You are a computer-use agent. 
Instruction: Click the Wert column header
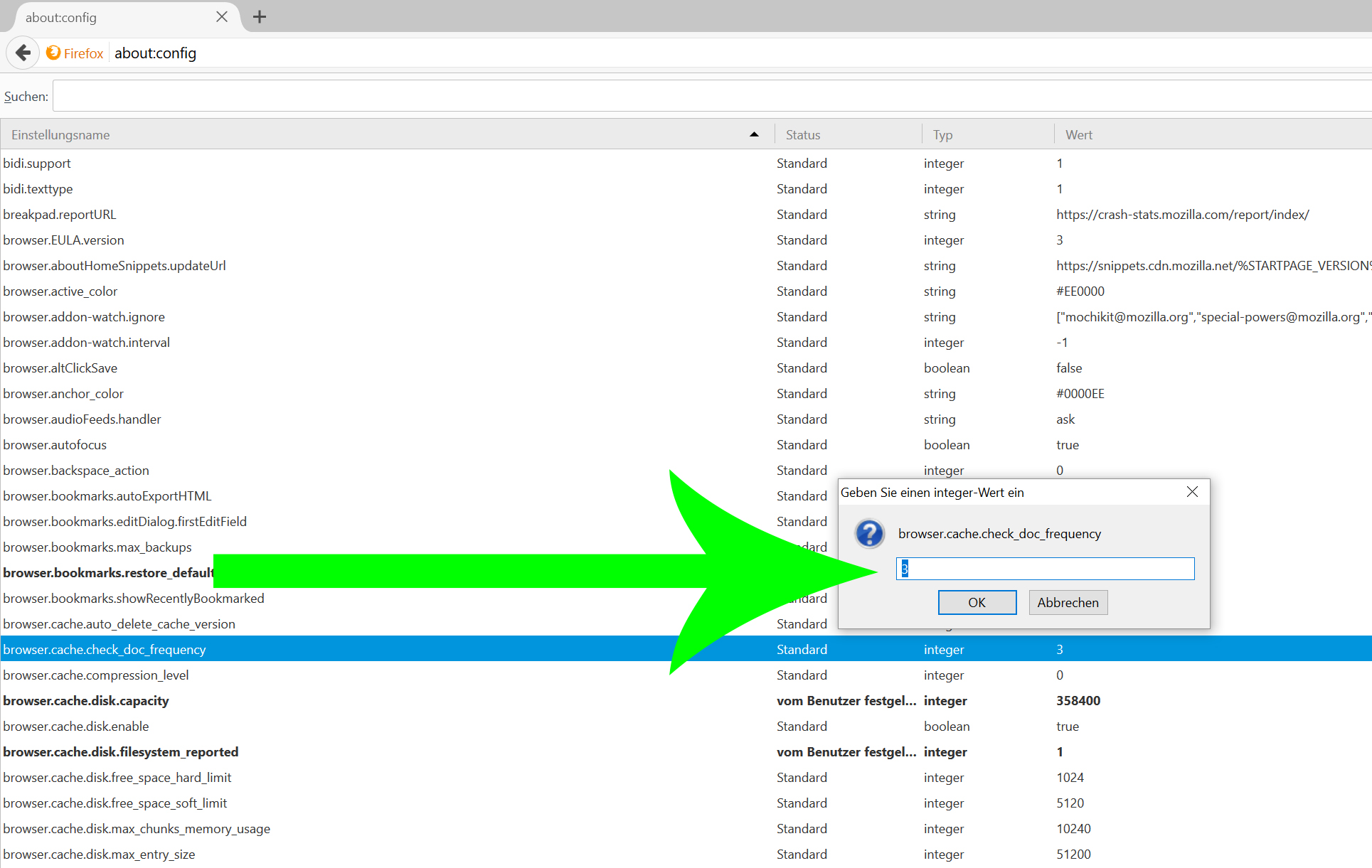[1078, 134]
